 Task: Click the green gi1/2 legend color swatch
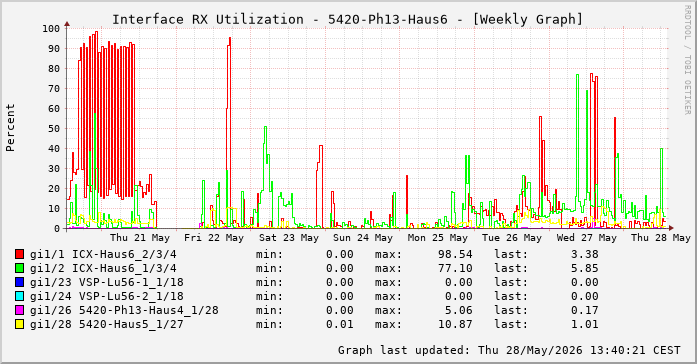[x=19, y=268]
